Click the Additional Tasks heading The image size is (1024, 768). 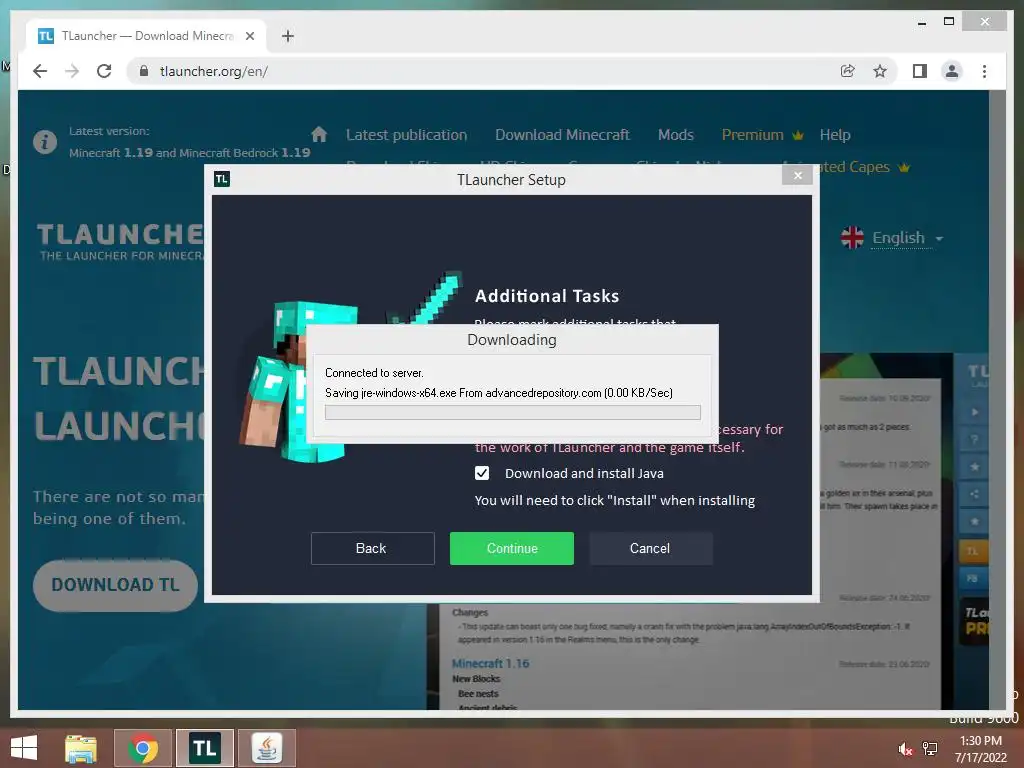(547, 296)
